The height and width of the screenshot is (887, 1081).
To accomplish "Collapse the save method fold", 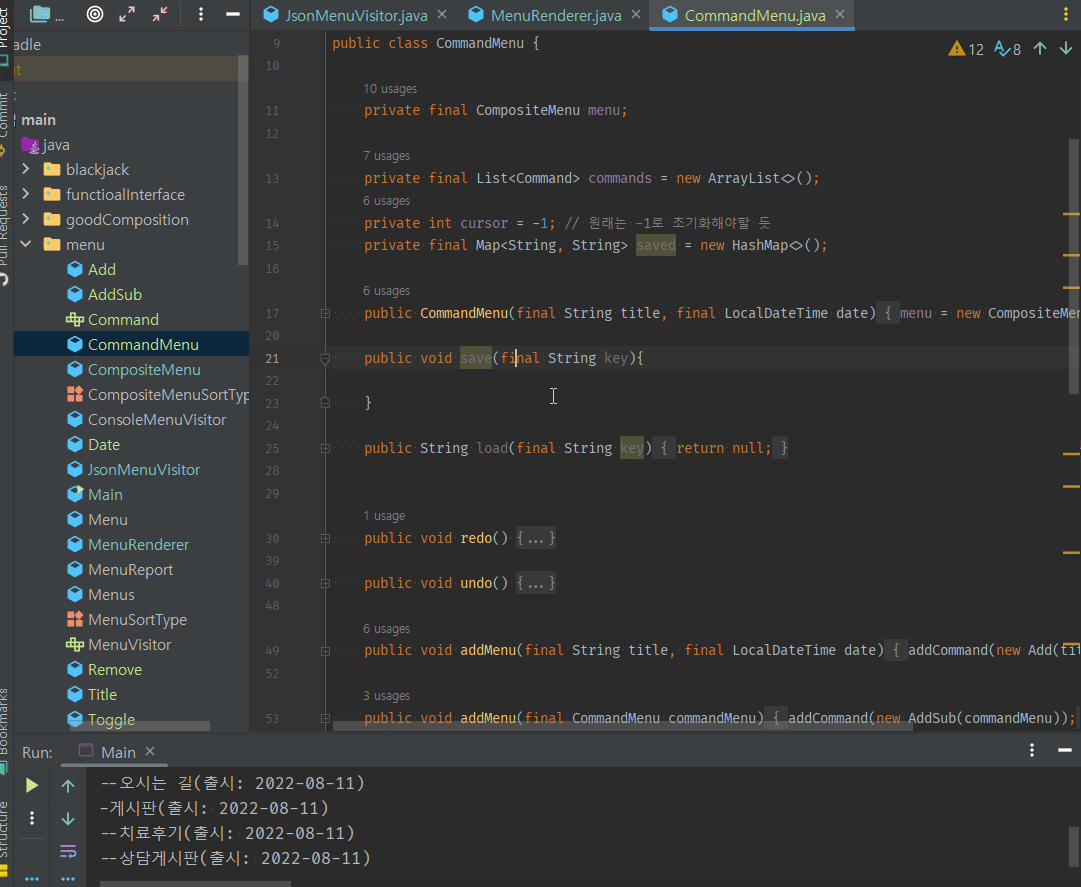I will coord(325,358).
